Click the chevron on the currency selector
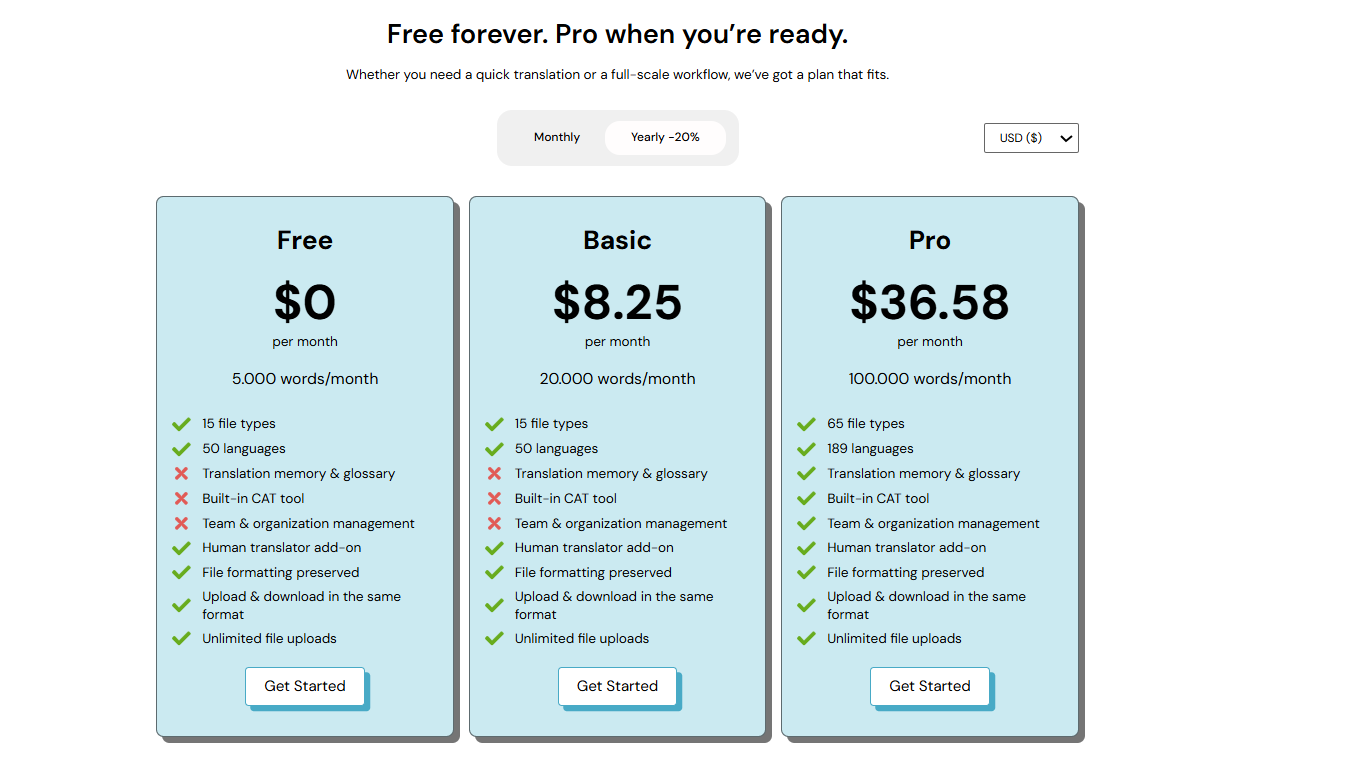 [x=1065, y=137]
